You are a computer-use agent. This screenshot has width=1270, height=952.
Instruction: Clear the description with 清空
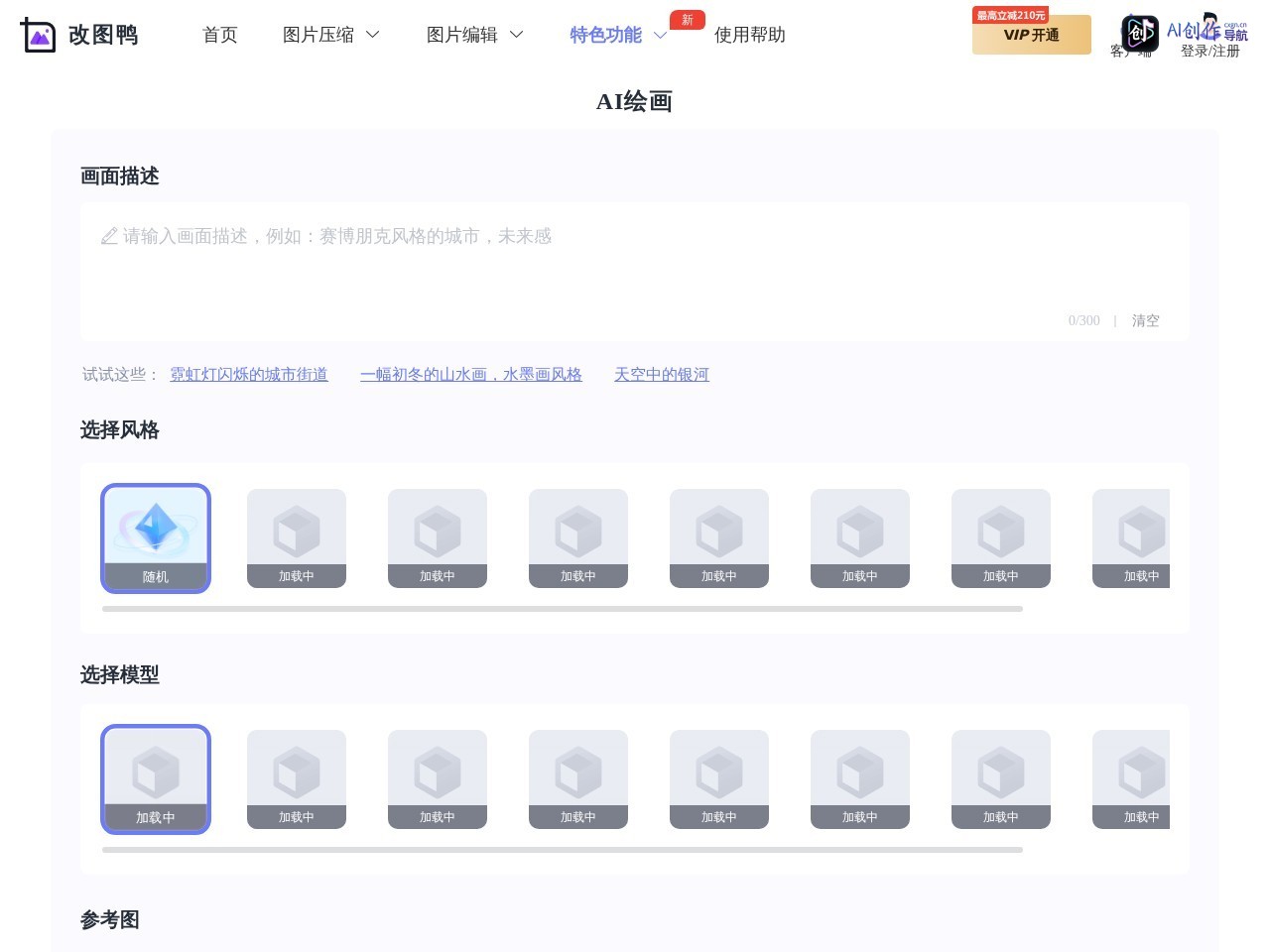1146,320
